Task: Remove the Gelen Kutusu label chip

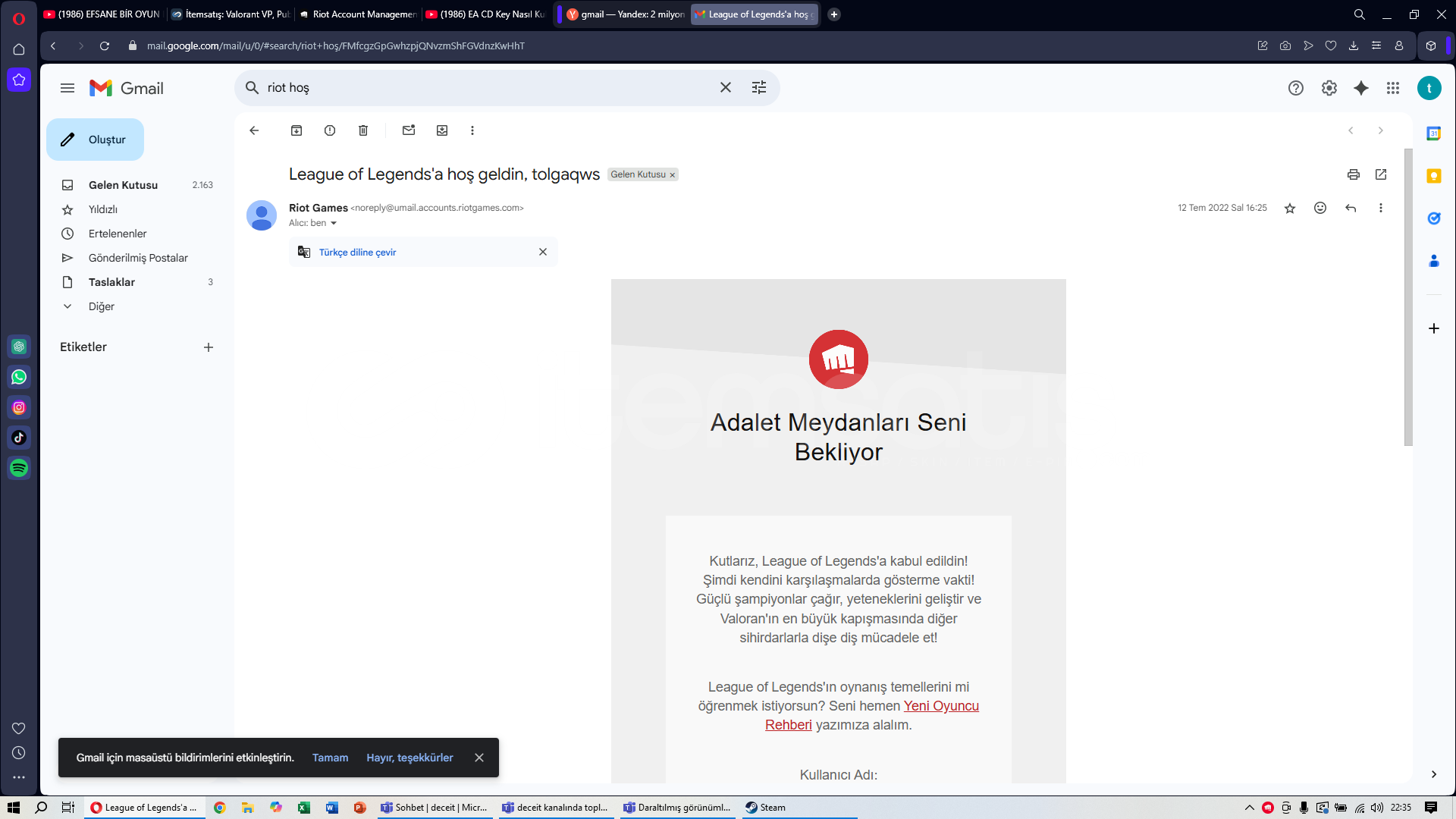Action: point(672,175)
